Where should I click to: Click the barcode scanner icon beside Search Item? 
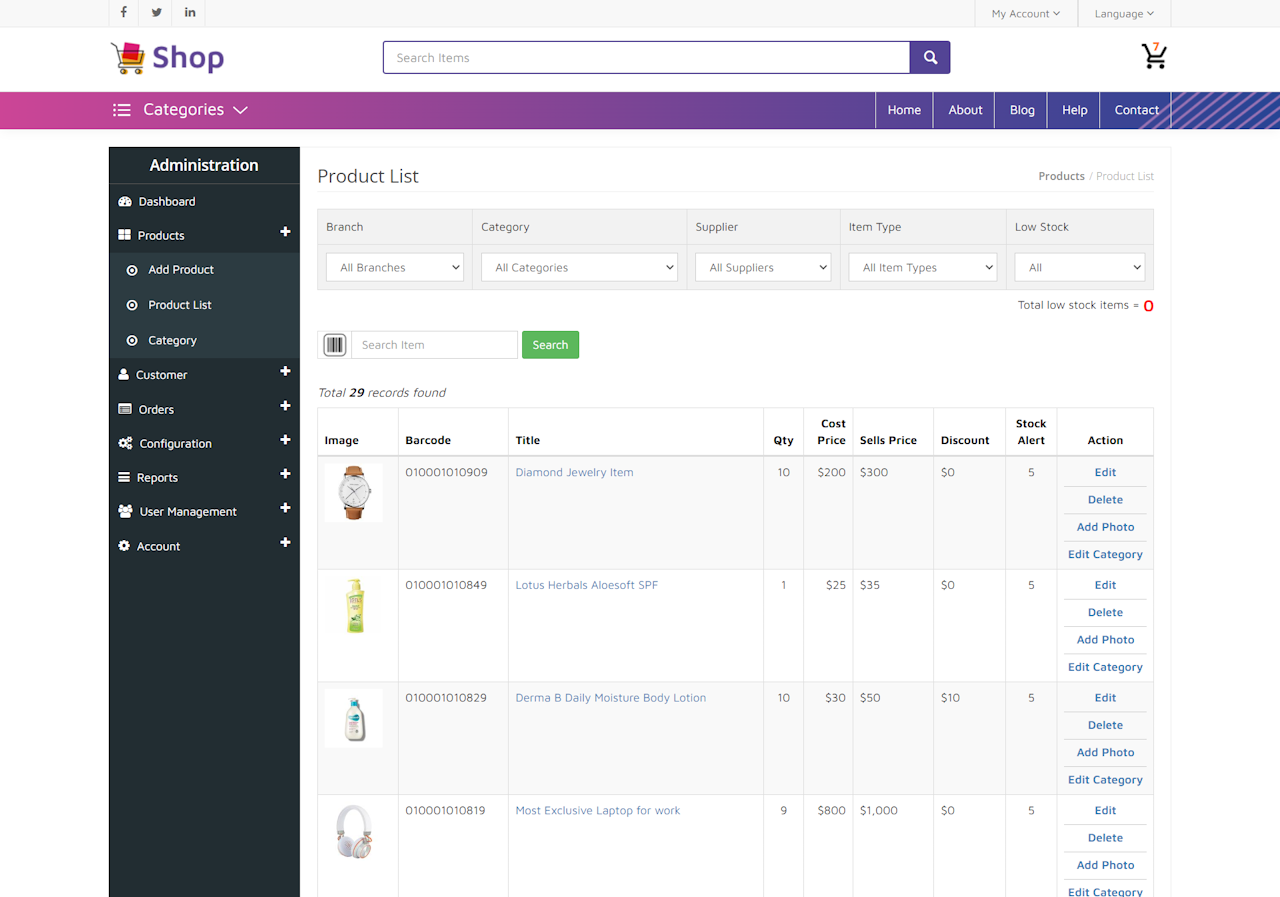[x=334, y=344]
